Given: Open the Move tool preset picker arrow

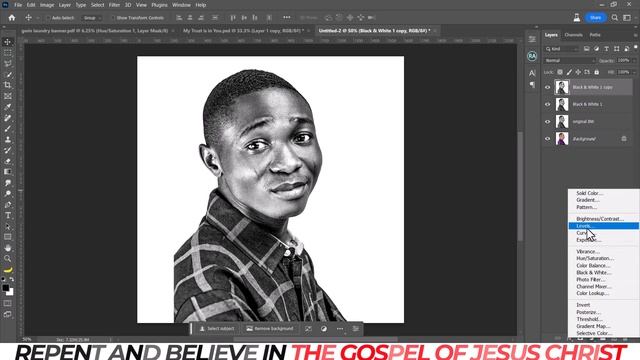Looking at the screenshot, I should pyautogui.click(x=38, y=18).
